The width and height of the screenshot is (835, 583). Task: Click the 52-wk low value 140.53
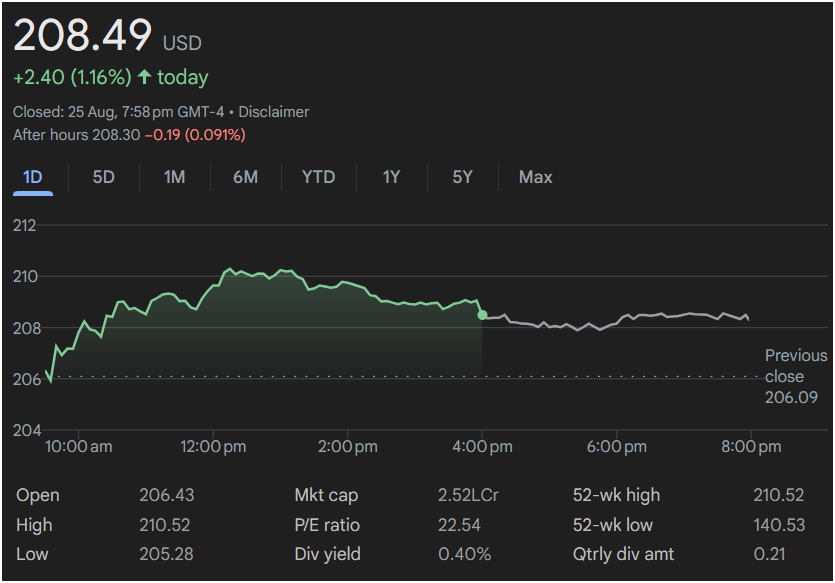point(777,525)
